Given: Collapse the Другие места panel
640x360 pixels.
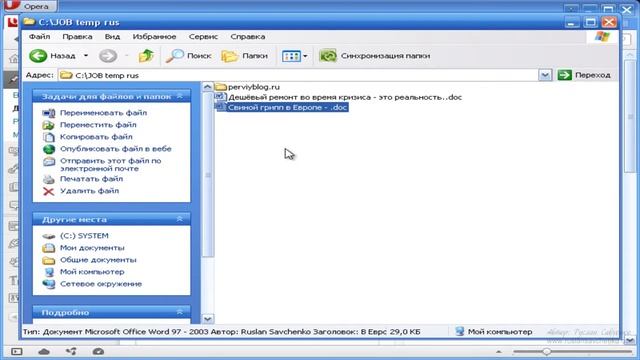Looking at the screenshot, I should [x=180, y=219].
